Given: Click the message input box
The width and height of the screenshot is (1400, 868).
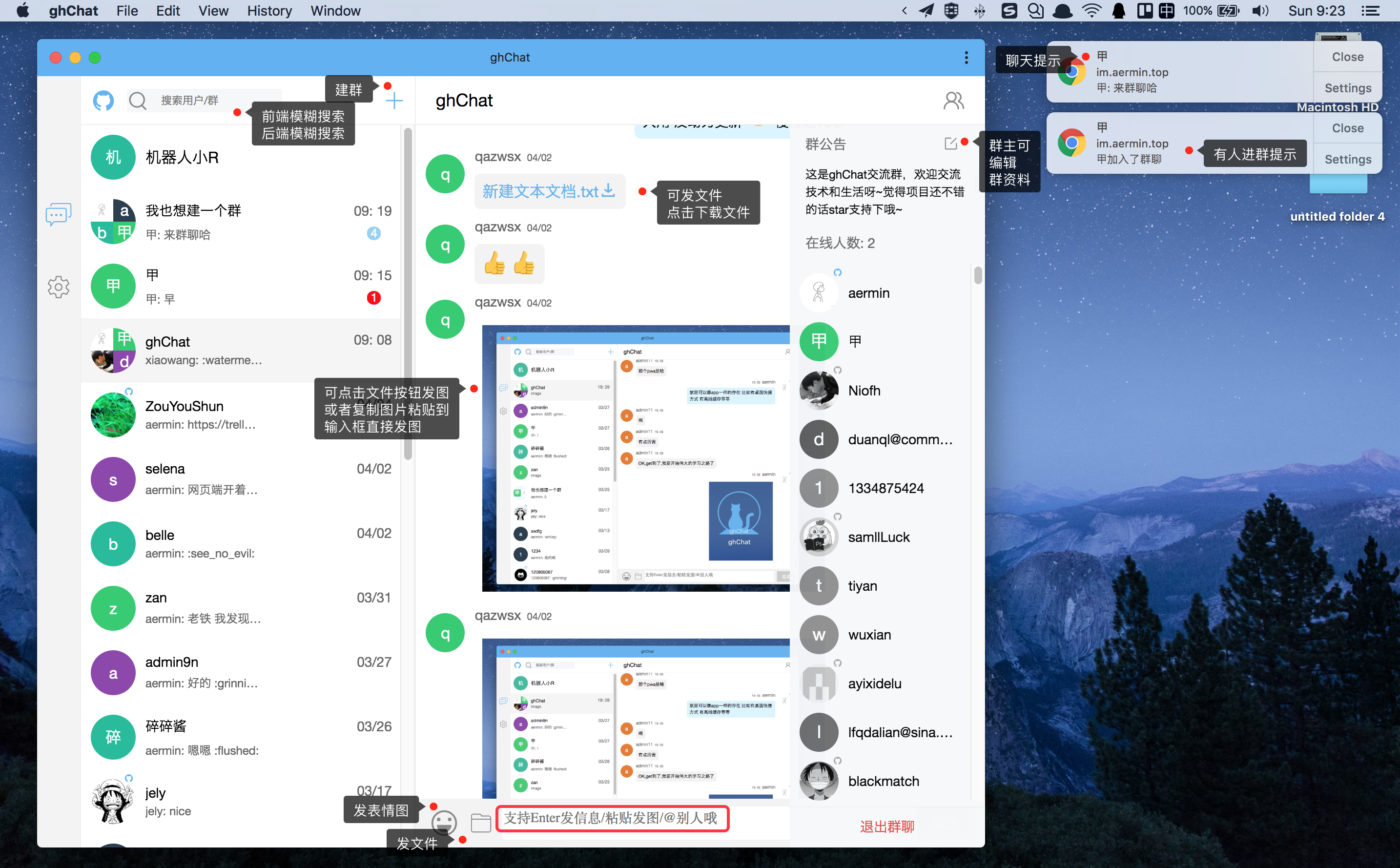Looking at the screenshot, I should [613, 818].
